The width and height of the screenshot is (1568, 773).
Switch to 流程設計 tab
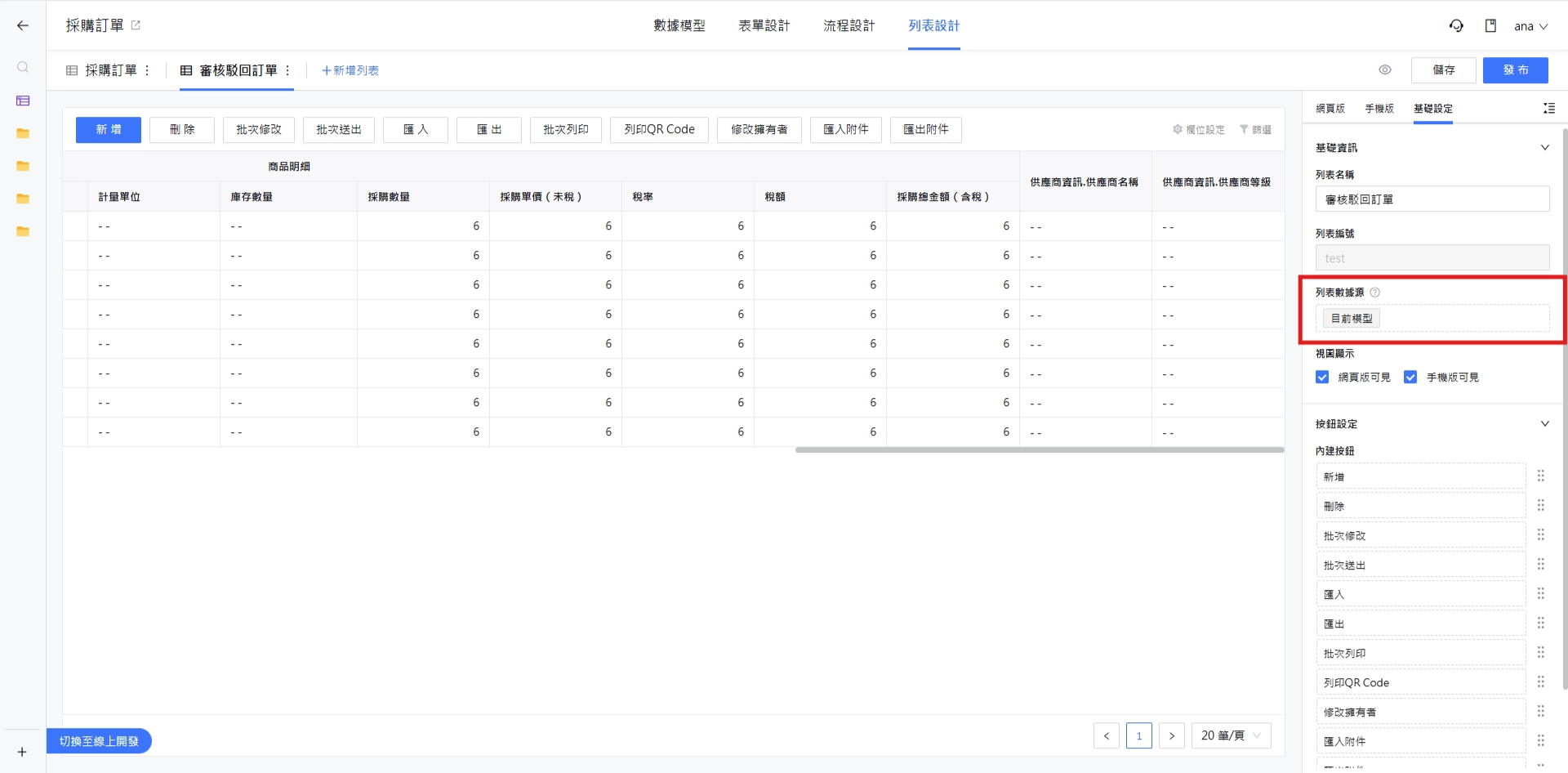849,25
